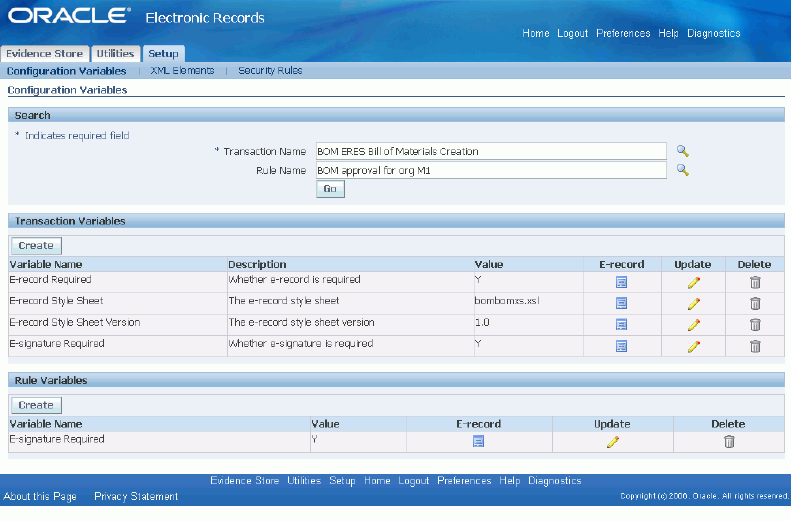
Task: Open Diagnostics in the header
Action: (x=714, y=33)
